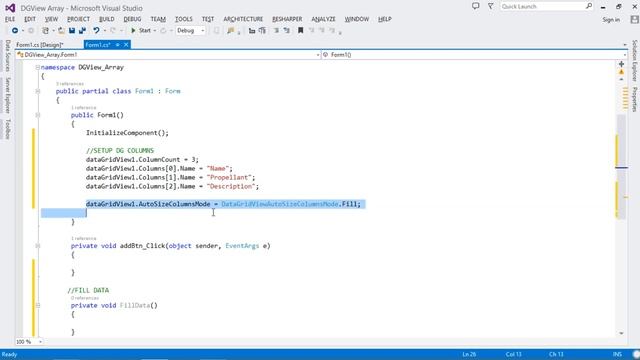Toggle bookmark on the current line
Viewport: 640px width, 360px height.
[x=300, y=31]
